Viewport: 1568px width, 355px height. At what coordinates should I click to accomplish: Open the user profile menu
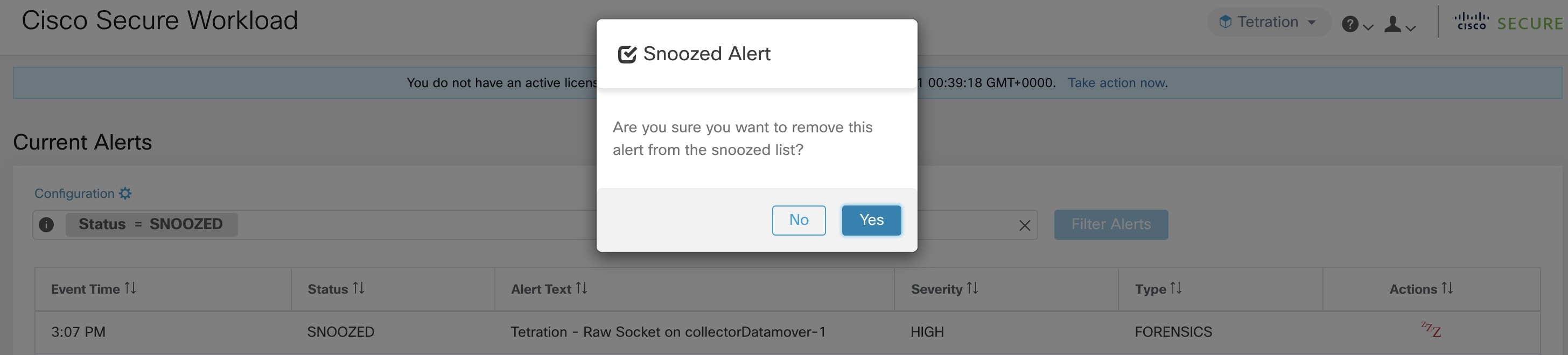tap(1399, 24)
